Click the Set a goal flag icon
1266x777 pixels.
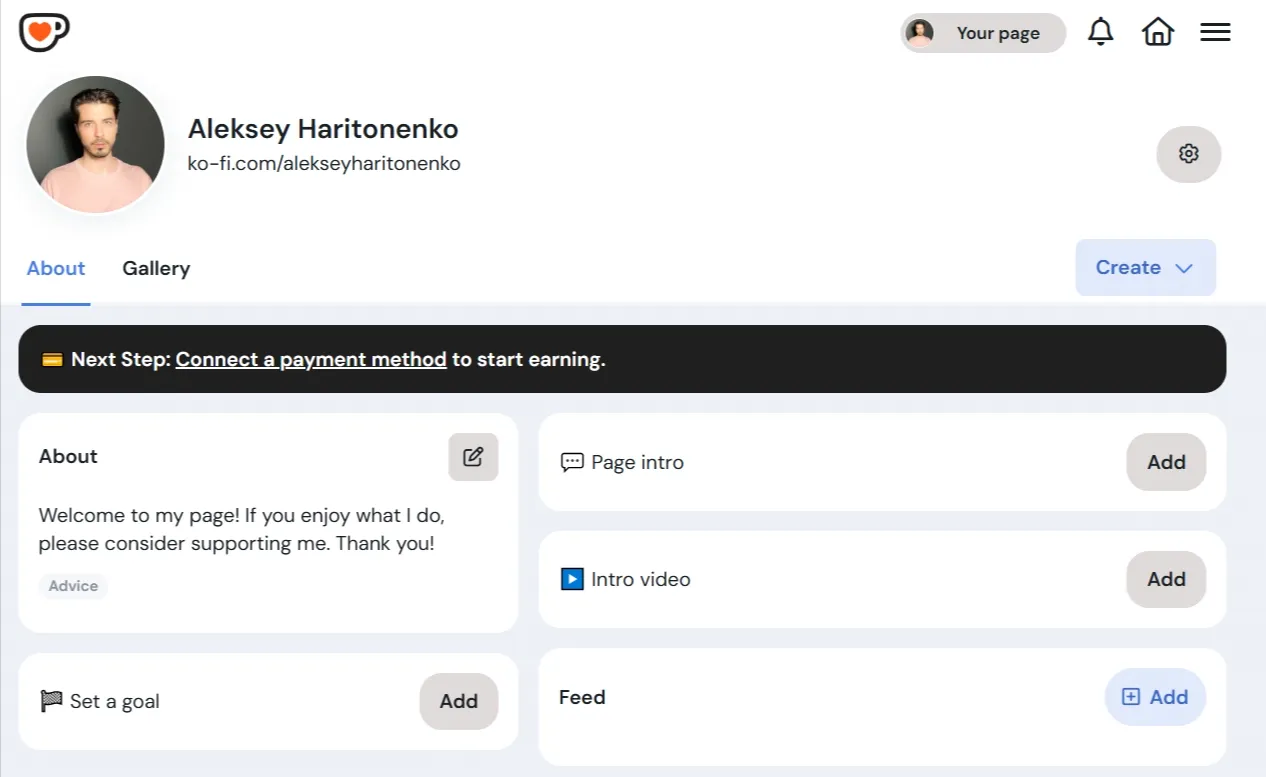(51, 702)
